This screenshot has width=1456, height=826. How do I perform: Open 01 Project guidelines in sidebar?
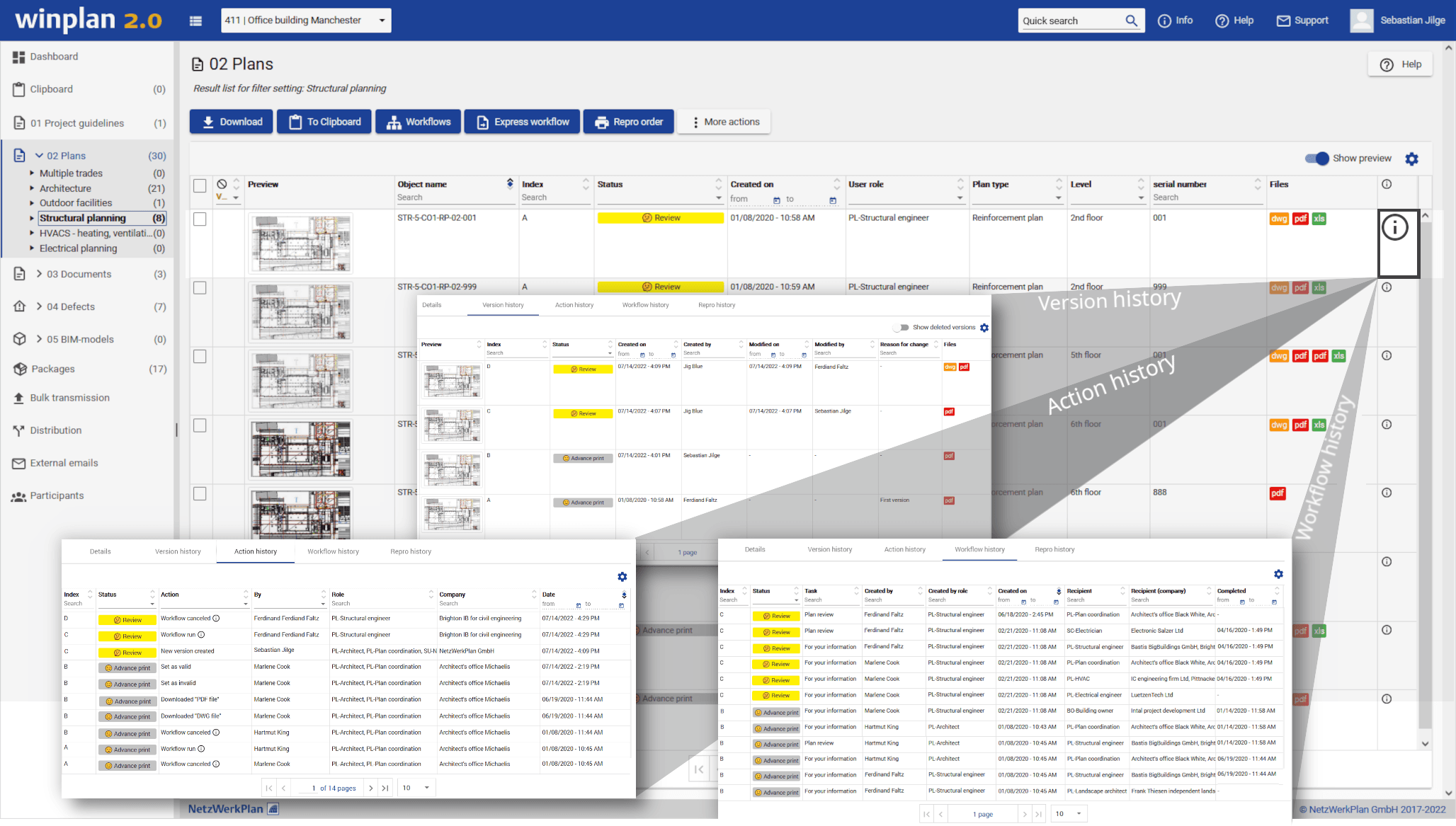(76, 123)
